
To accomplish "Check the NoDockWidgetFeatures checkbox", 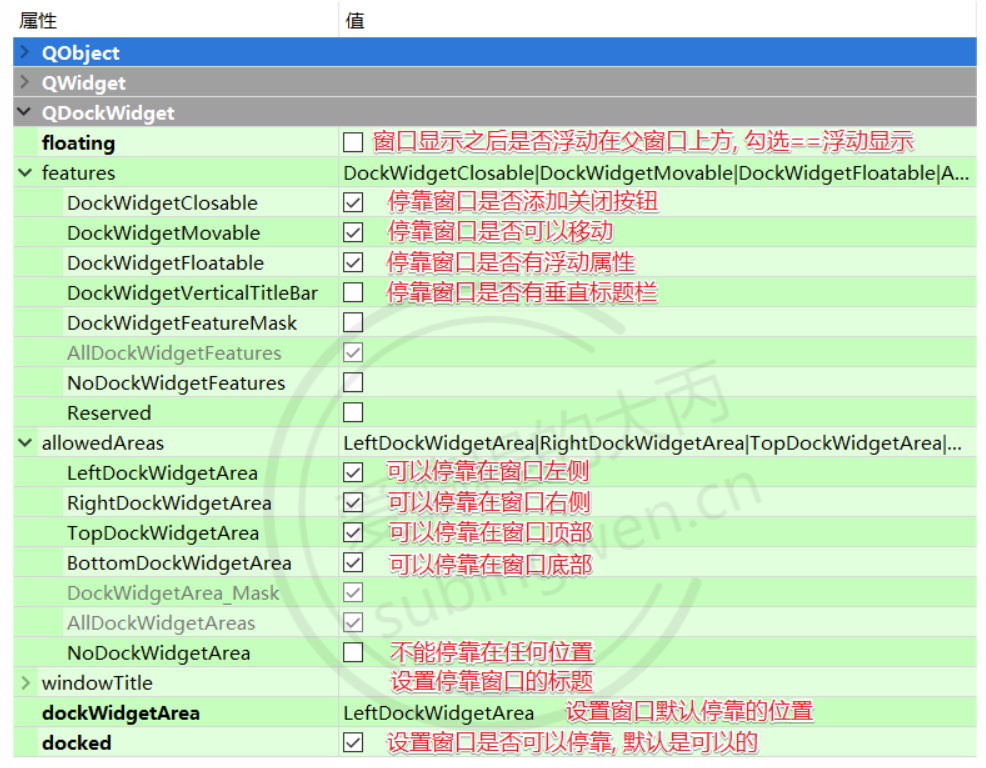I will click(x=353, y=383).
